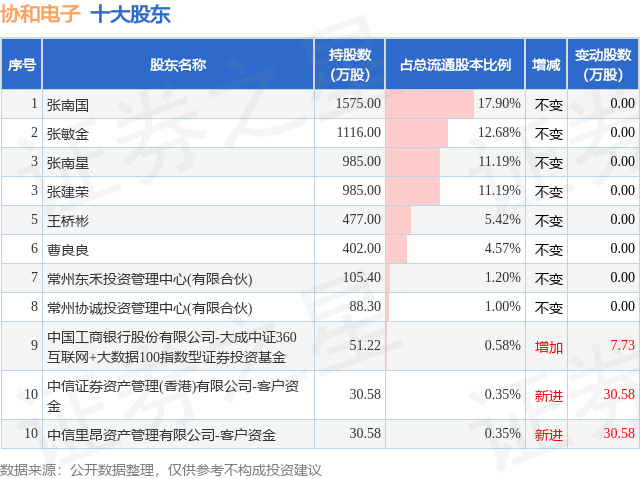The height and width of the screenshot is (479, 640).
Task: Click shareholder name 曹良良
Action: 68,250
